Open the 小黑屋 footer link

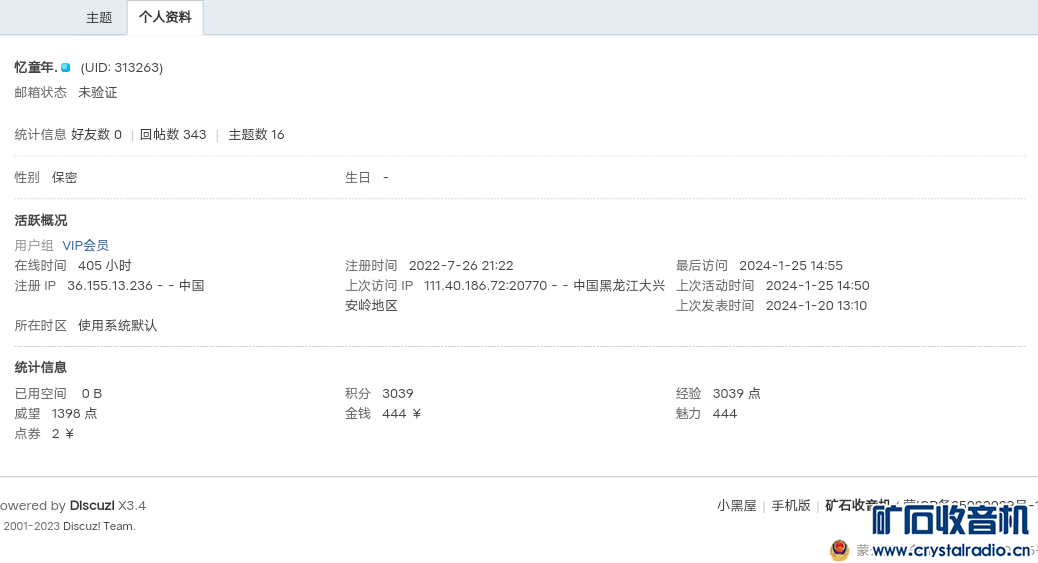pyautogui.click(x=736, y=506)
